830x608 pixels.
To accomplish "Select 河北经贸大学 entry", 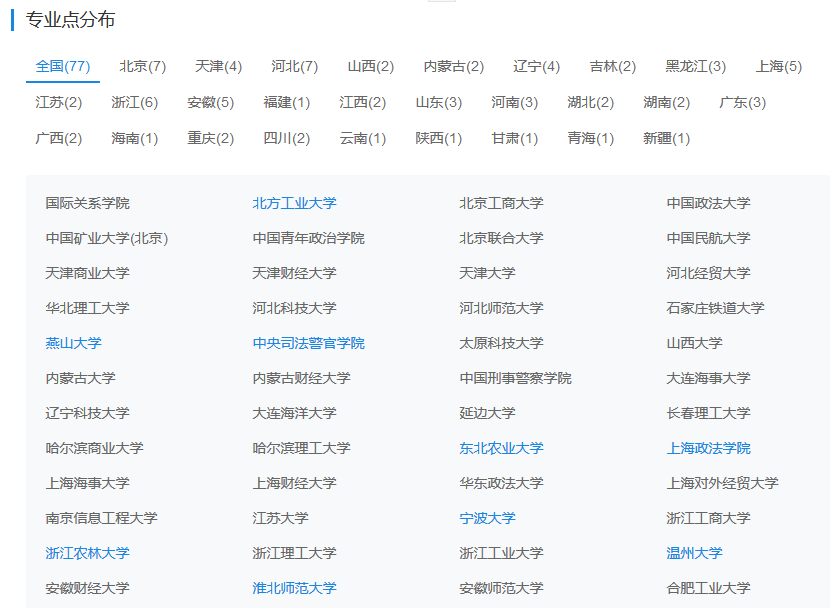I will point(708,273).
